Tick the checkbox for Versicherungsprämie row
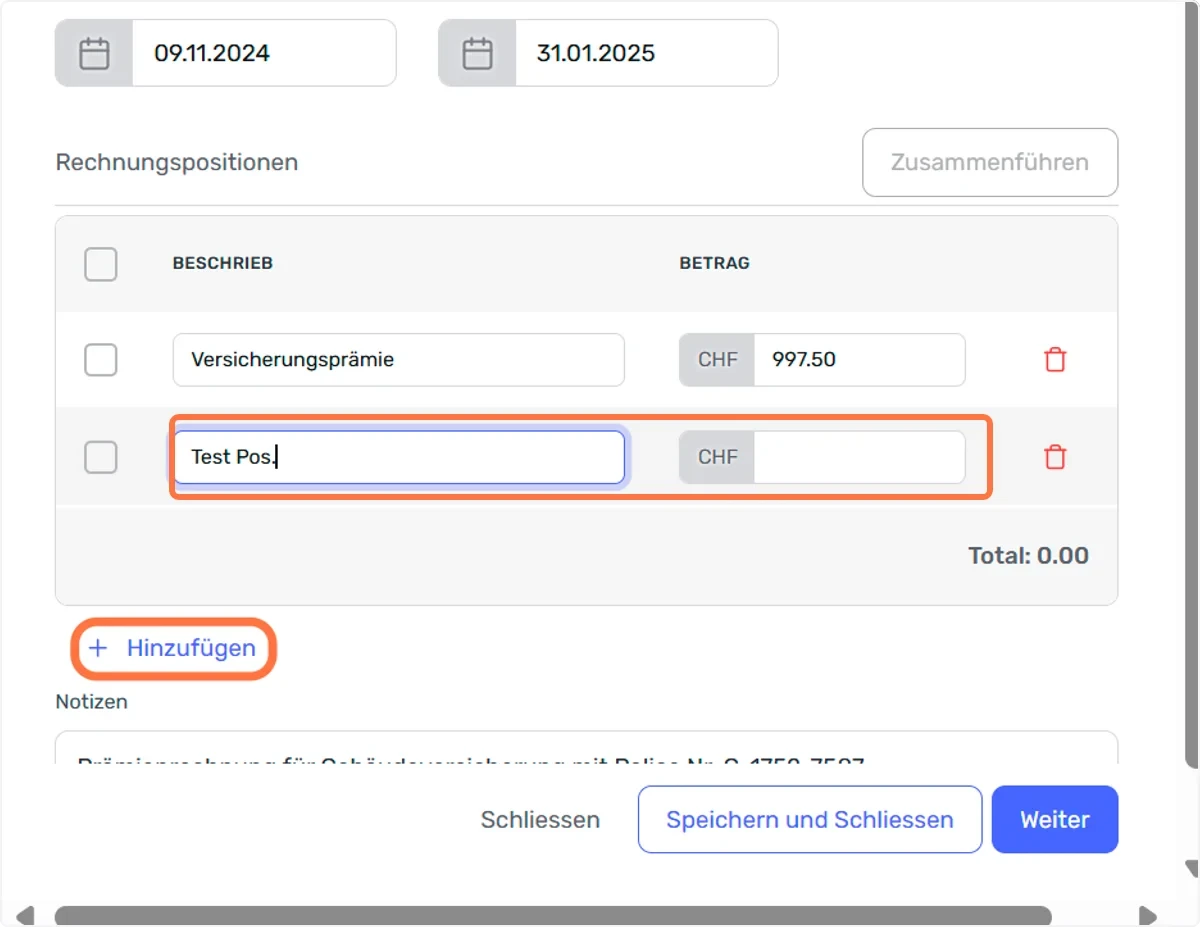Screen dimensions: 1200x927 pyautogui.click(x=101, y=360)
